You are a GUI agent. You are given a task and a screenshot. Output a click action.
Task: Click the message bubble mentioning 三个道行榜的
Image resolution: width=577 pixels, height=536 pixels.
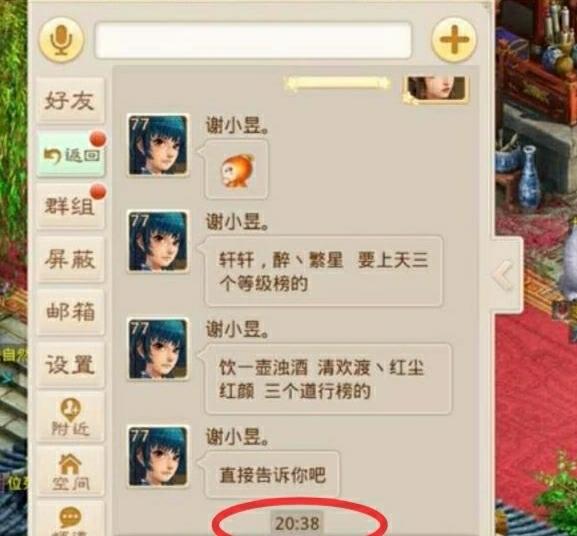coord(328,379)
